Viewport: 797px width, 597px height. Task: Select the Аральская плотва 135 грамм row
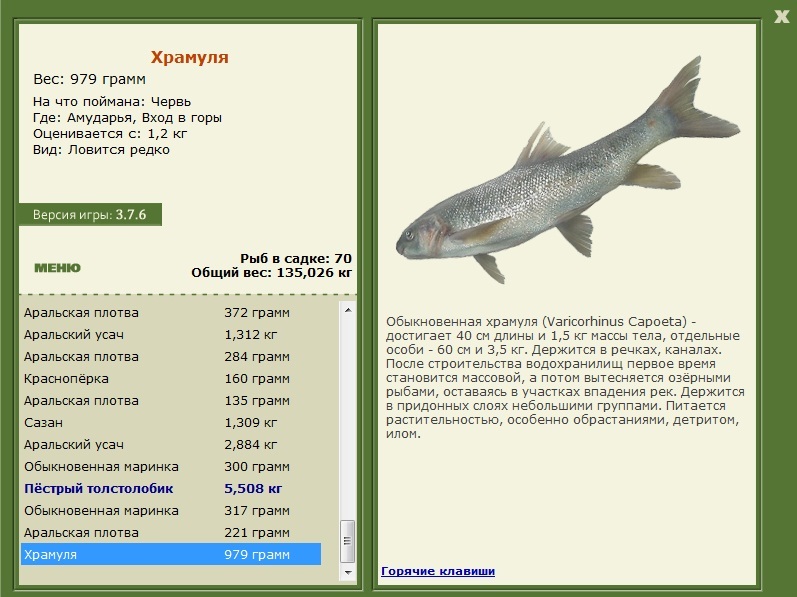[x=171, y=400]
